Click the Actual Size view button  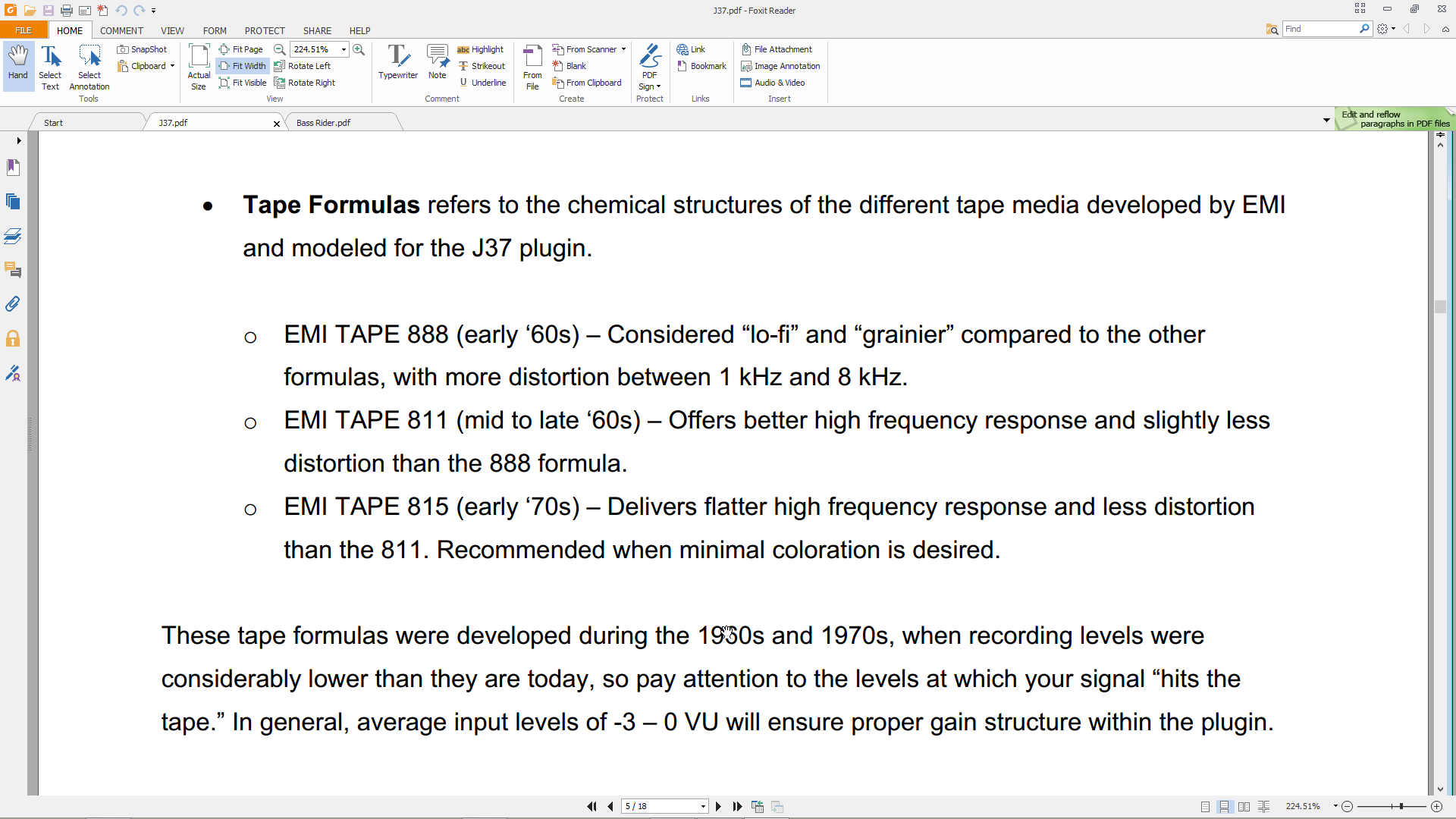199,66
